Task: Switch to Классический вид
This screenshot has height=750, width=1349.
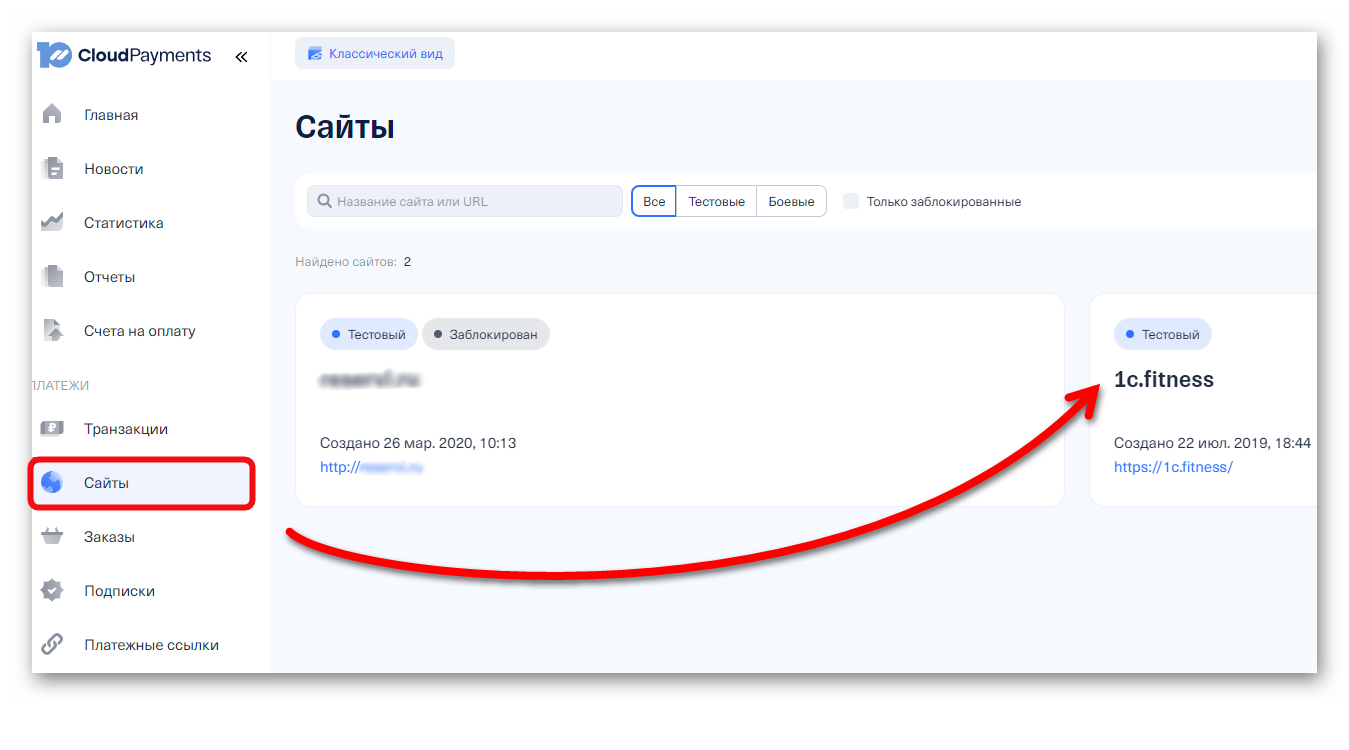Action: [x=375, y=54]
